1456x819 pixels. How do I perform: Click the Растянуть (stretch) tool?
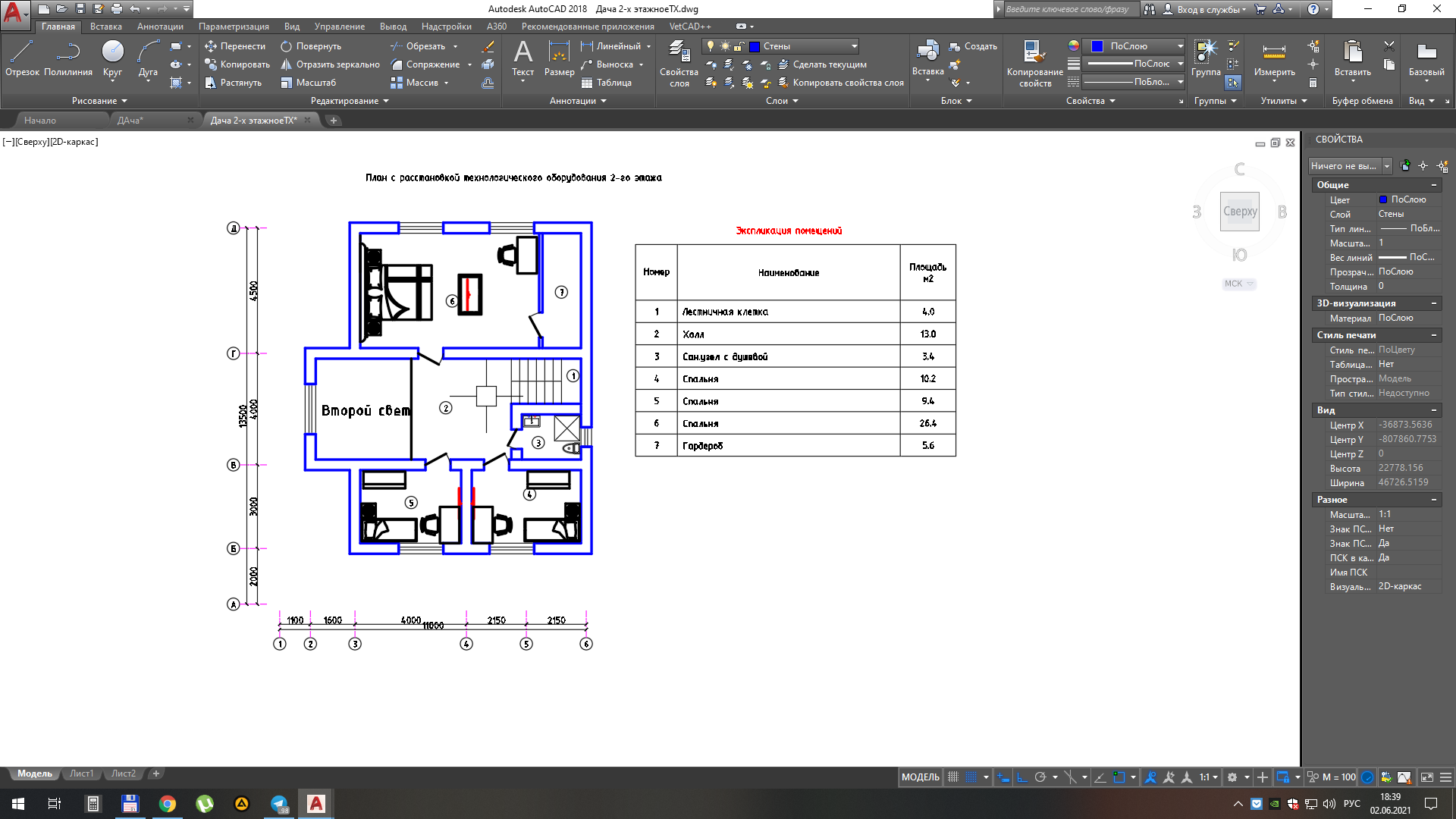pyautogui.click(x=233, y=83)
